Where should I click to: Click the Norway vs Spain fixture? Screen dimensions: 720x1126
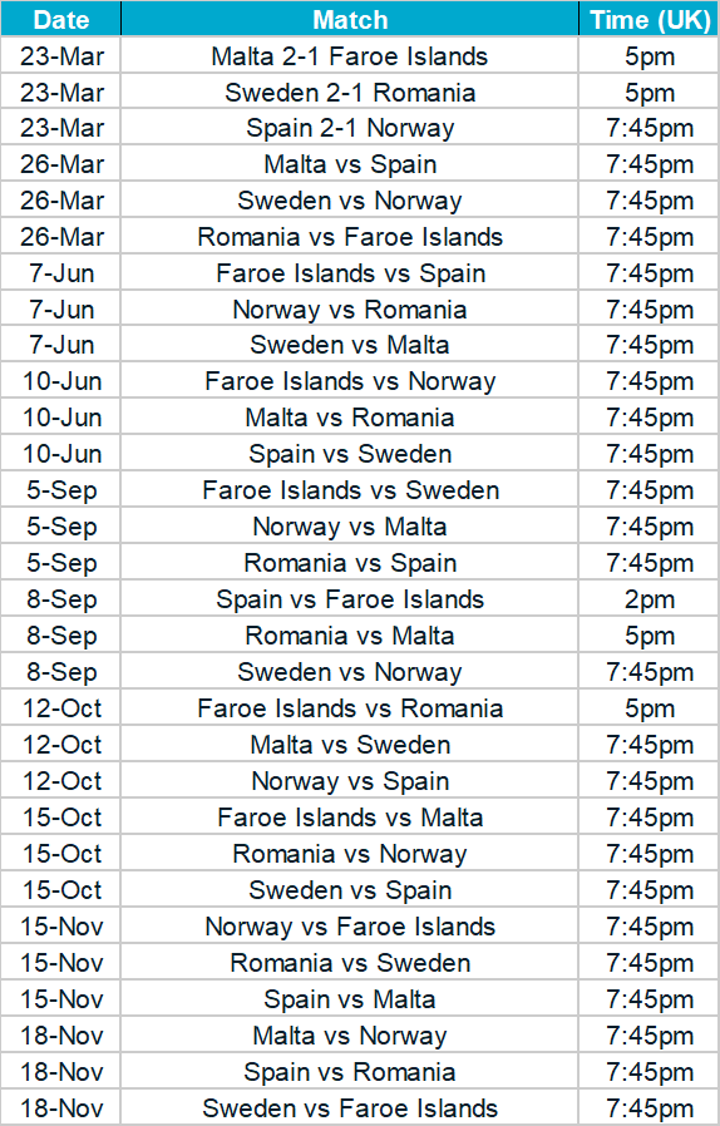tap(349, 781)
